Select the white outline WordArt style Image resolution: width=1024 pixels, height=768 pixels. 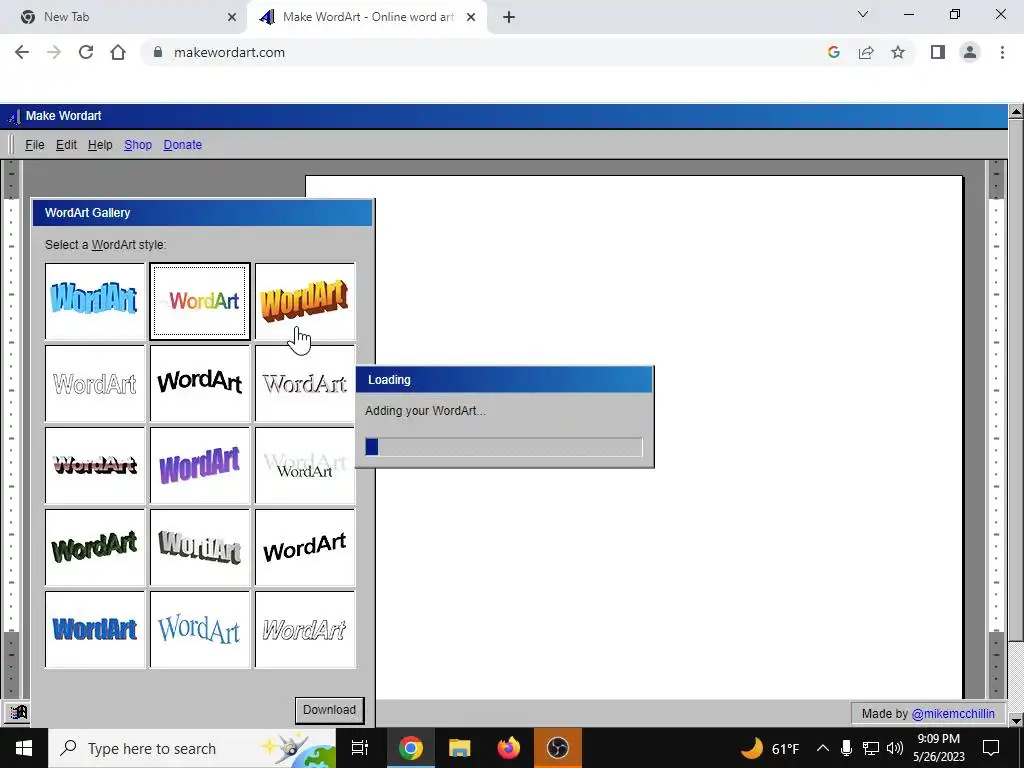click(x=95, y=383)
